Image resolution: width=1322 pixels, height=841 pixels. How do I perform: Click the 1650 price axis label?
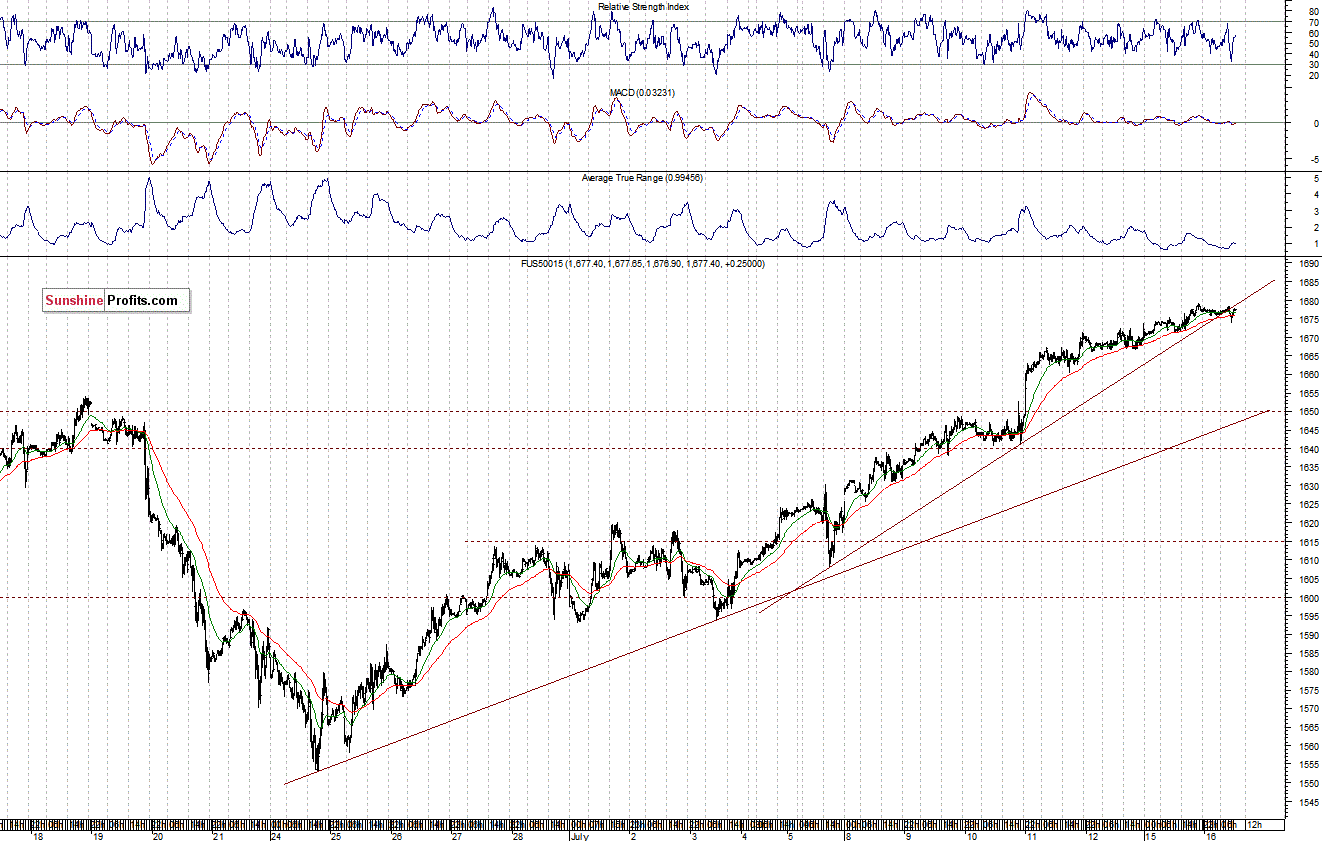(1308, 412)
